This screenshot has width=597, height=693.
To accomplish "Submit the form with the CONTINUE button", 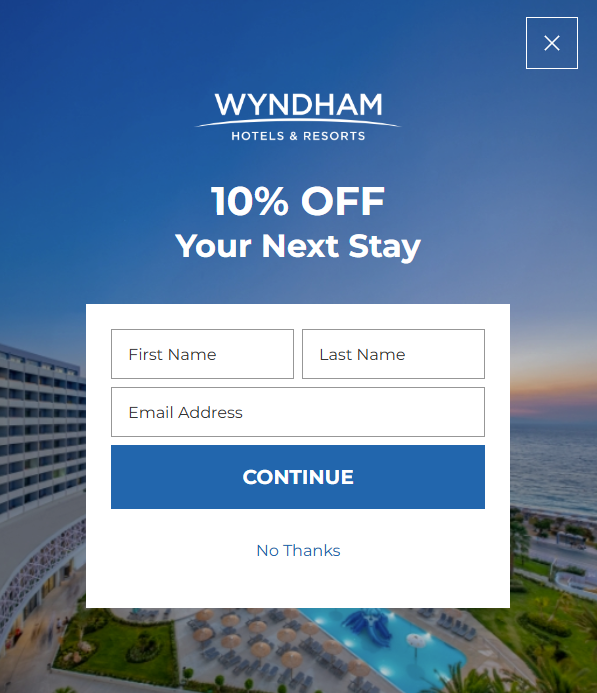I will pyautogui.click(x=298, y=477).
